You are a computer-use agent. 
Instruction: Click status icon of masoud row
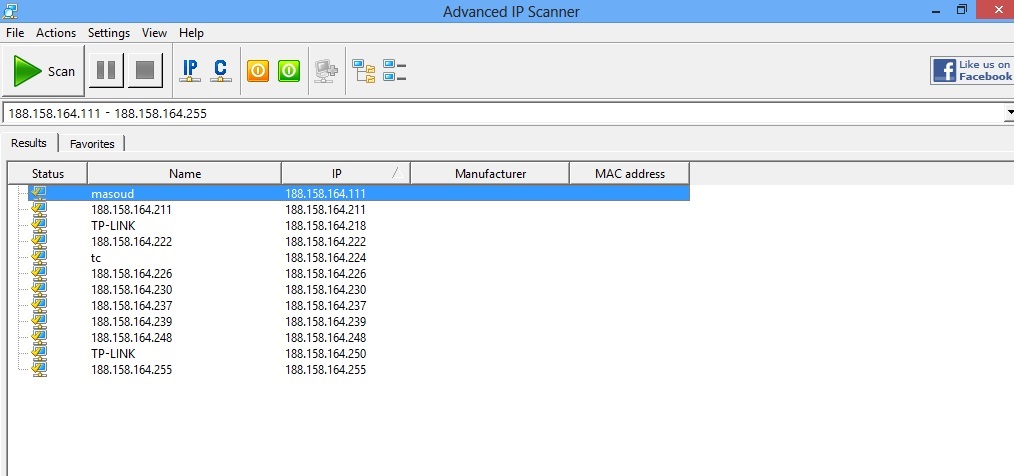pyautogui.click(x=39, y=193)
